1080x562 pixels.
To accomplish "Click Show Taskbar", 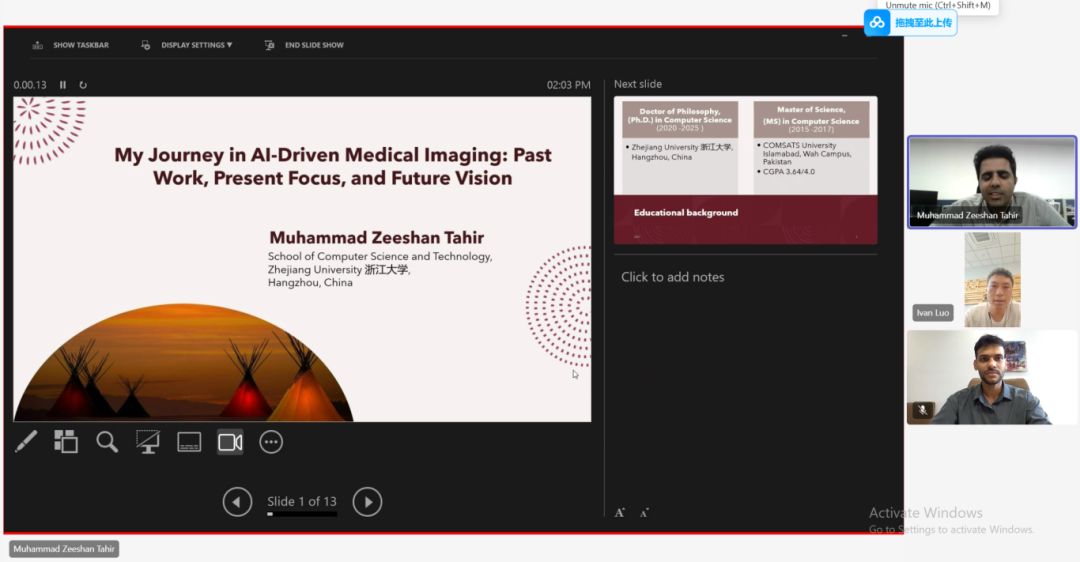I will click(71, 45).
